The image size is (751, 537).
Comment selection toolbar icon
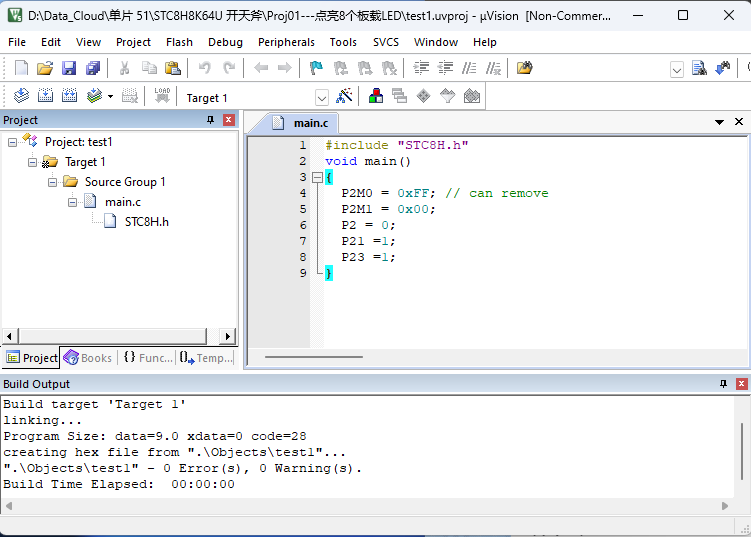(x=469, y=68)
